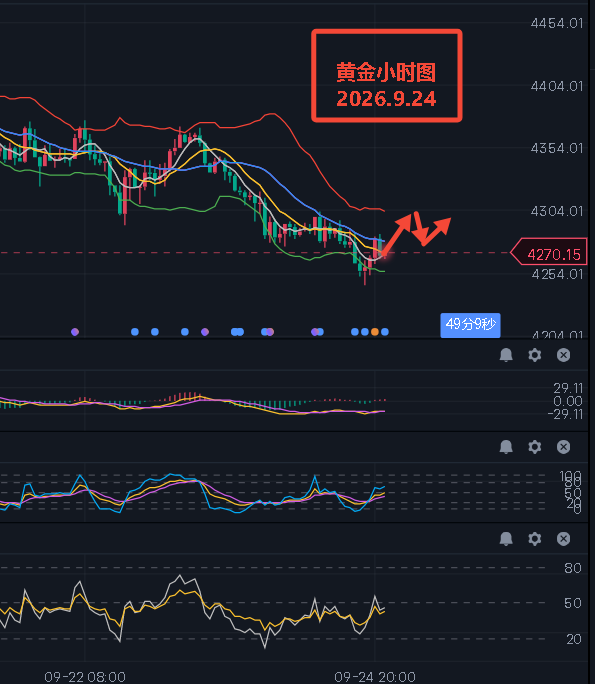Click price axis label 4254.01
595x684 pixels.
coord(557,274)
